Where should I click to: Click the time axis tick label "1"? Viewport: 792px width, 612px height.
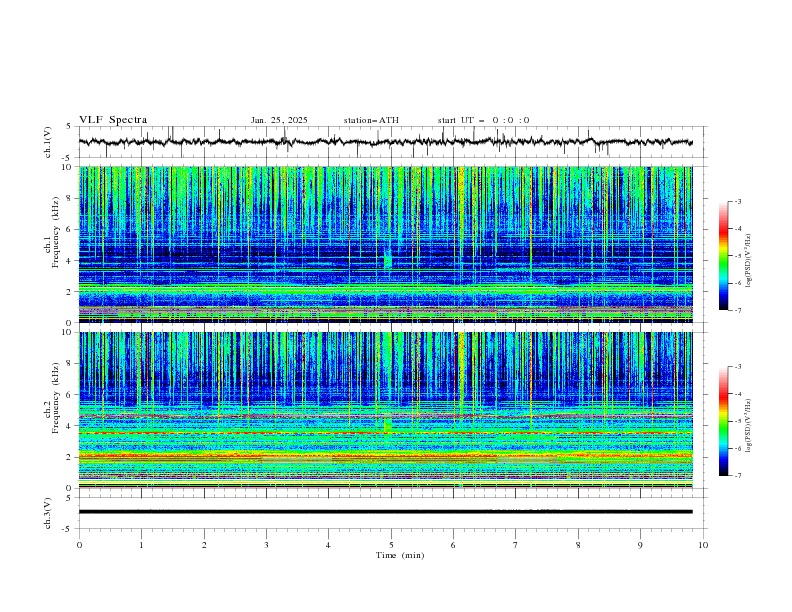[141, 545]
